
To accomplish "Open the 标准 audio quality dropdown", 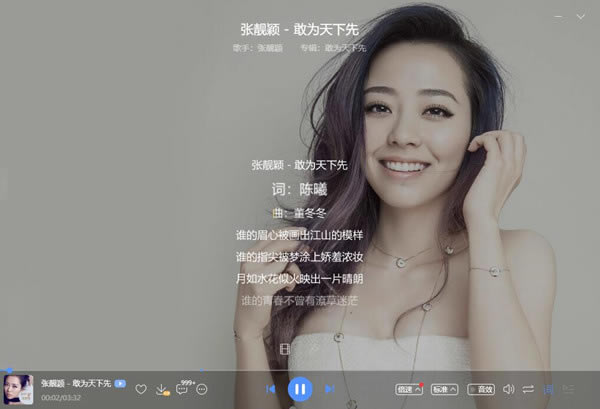I will 444,389.
